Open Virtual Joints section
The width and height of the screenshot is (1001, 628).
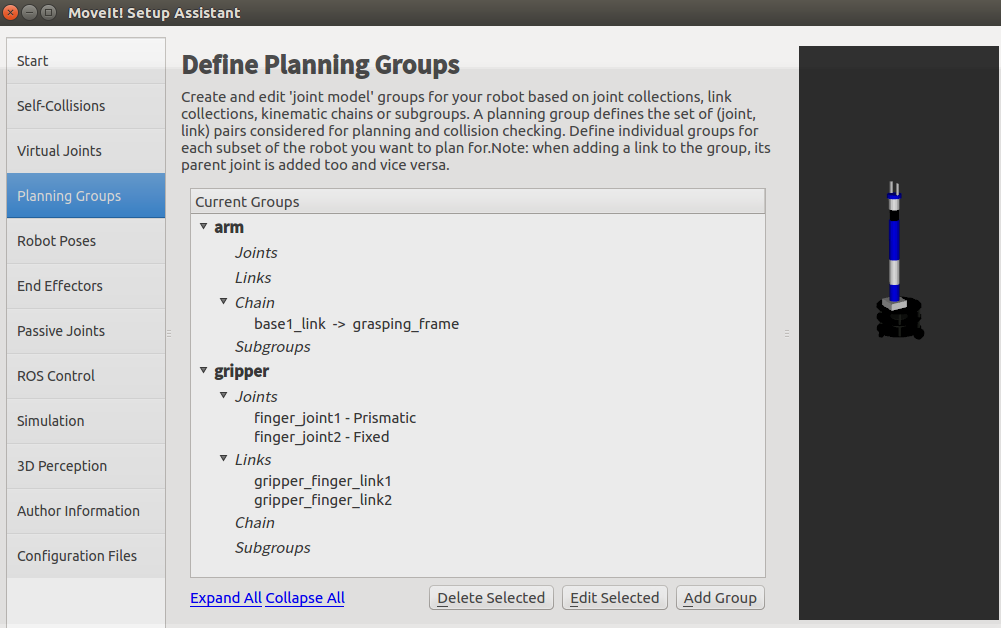[x=86, y=151]
